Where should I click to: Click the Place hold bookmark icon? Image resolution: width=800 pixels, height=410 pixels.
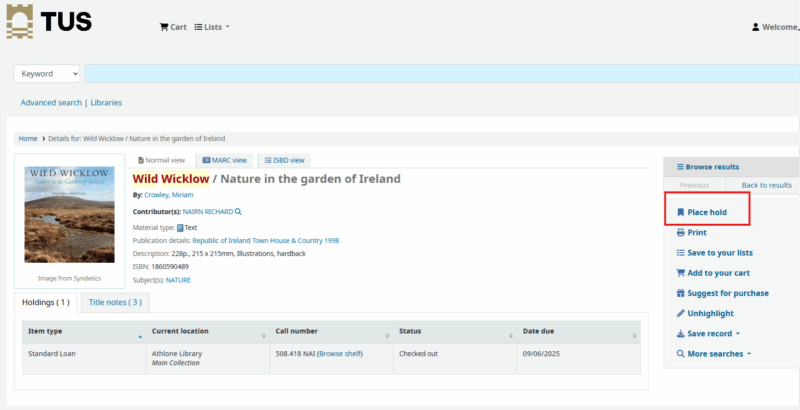[x=680, y=212]
